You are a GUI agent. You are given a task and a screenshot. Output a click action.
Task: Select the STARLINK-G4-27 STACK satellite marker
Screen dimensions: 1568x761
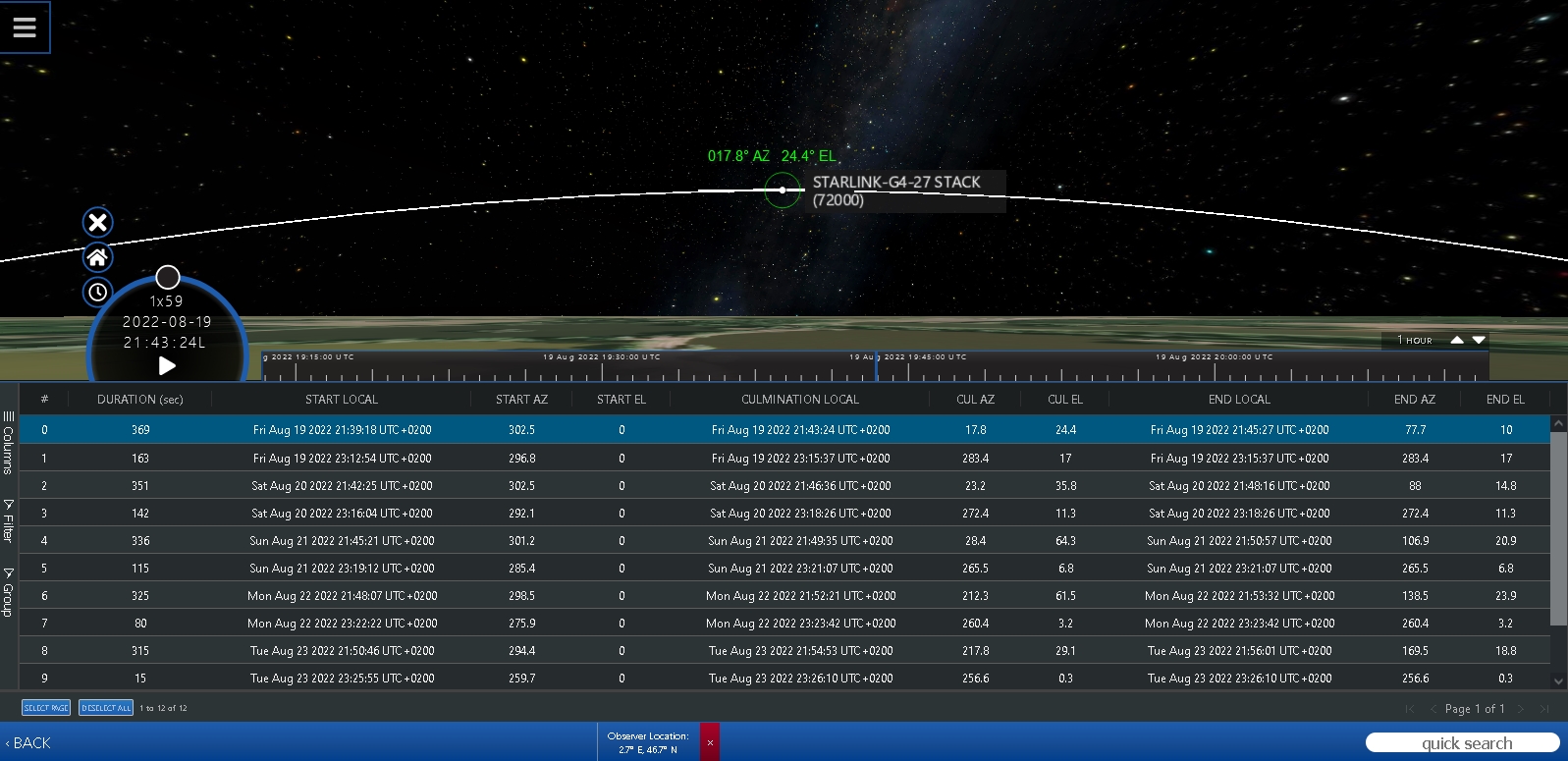point(783,190)
